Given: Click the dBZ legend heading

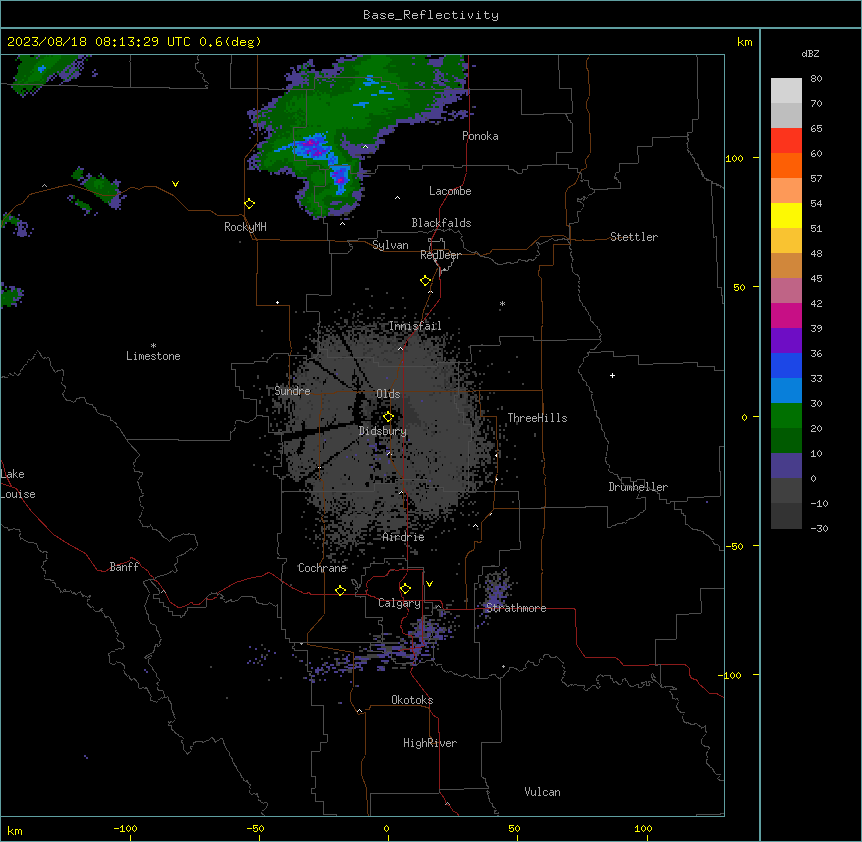Looking at the screenshot, I should click(x=810, y=53).
